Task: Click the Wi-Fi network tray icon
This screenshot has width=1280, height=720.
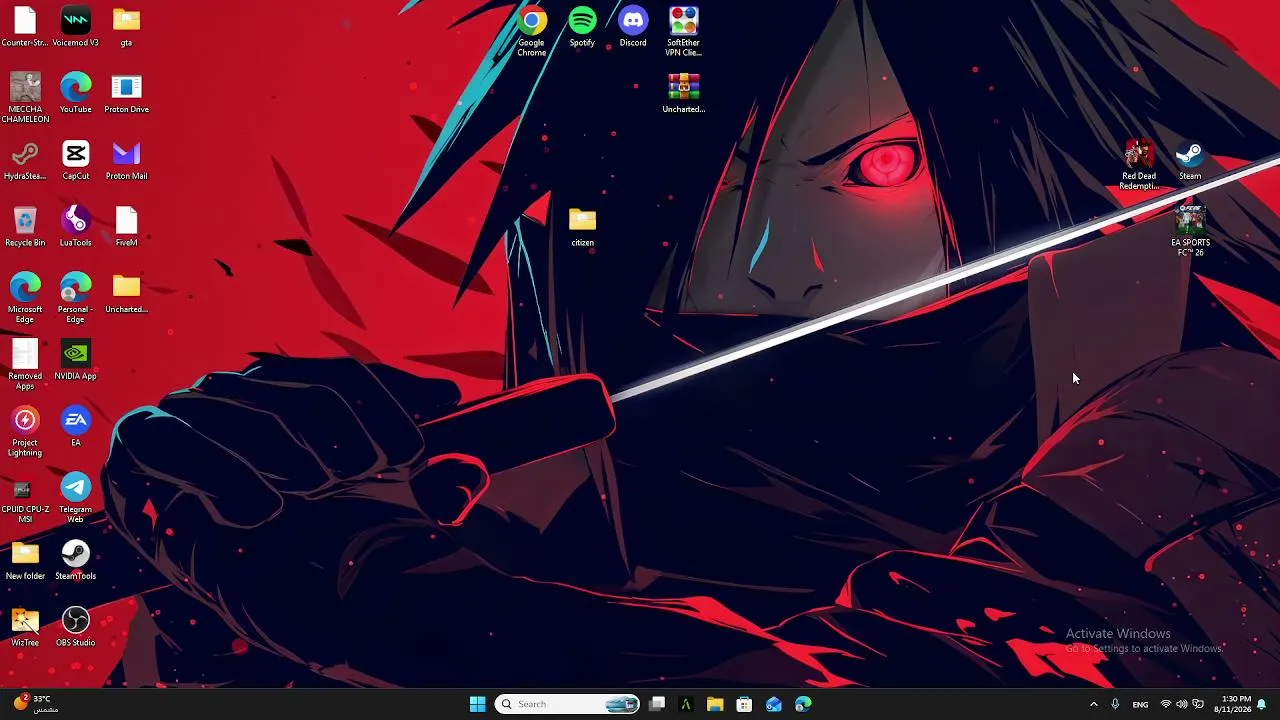Action: pos(1166,704)
